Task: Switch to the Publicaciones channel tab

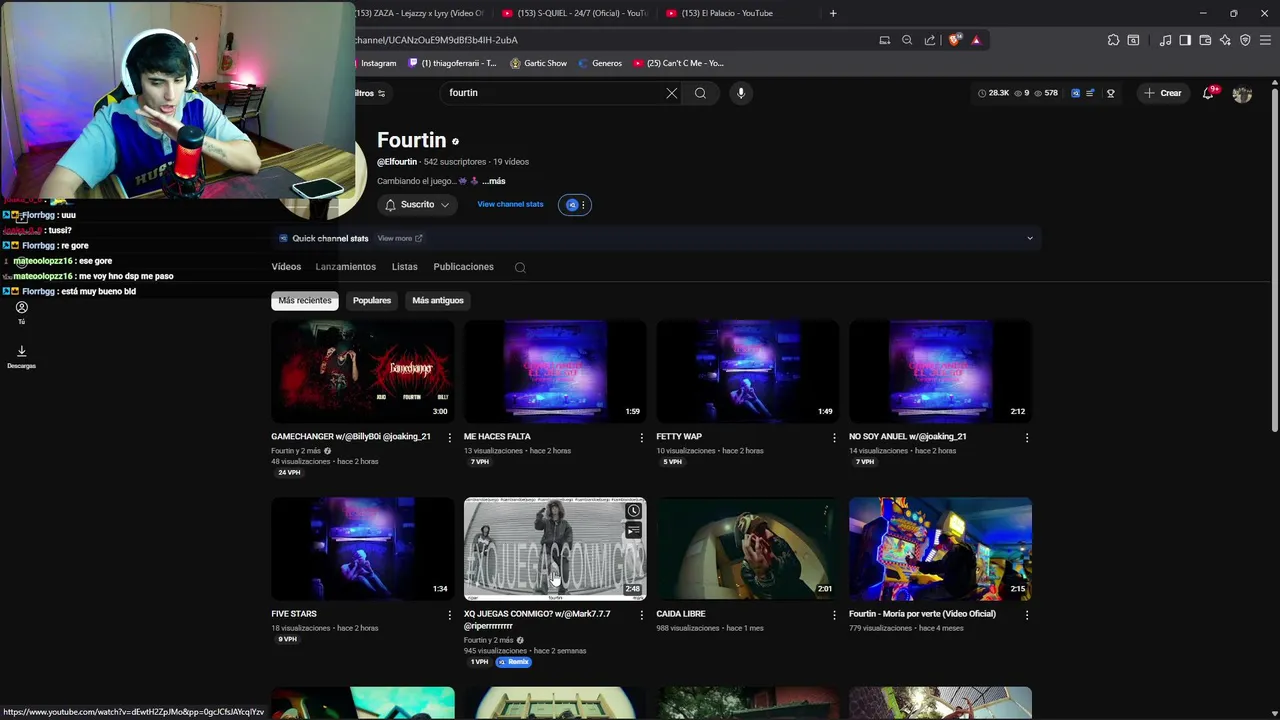Action: [x=463, y=267]
